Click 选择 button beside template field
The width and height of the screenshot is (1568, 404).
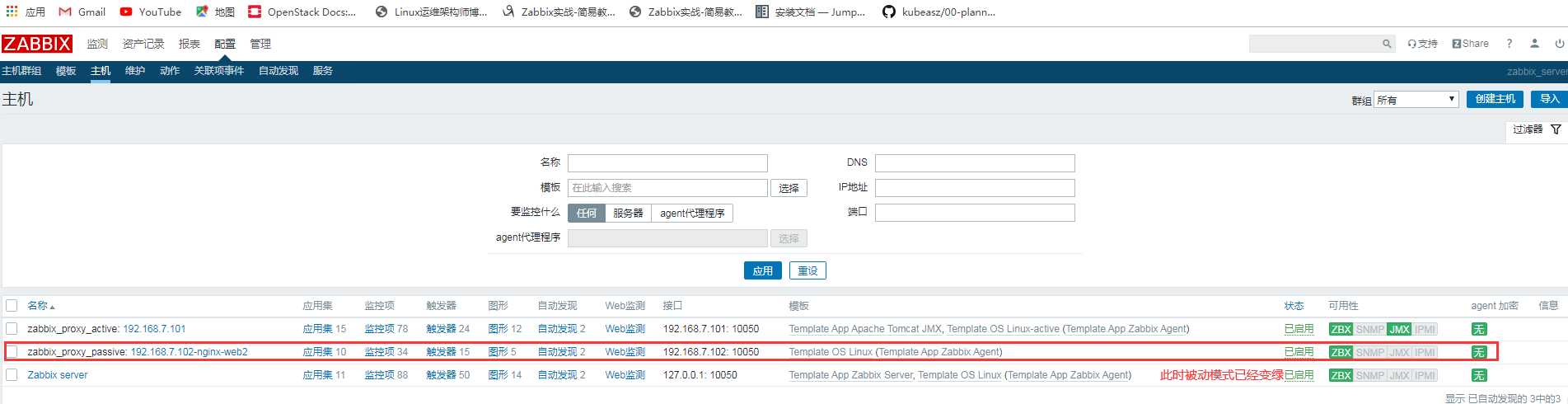[x=789, y=188]
